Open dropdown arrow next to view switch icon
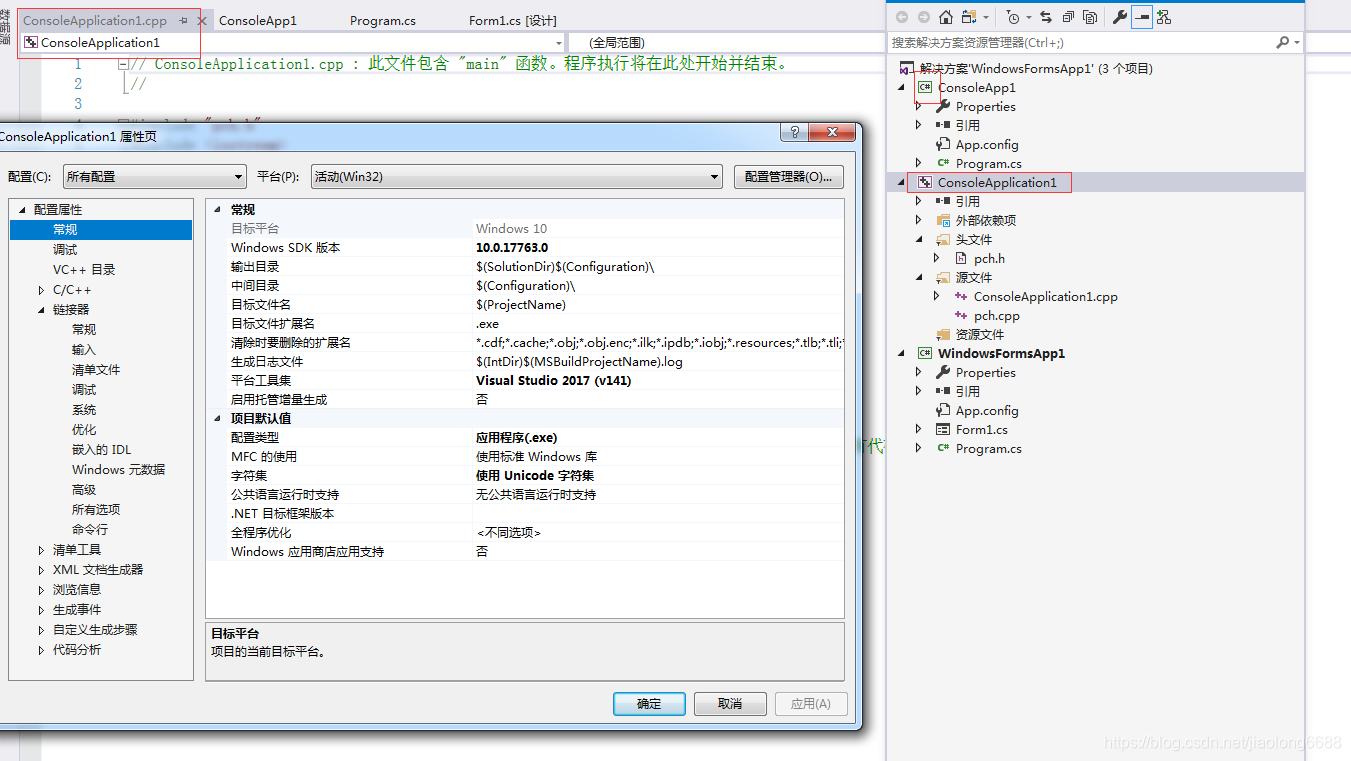The height and width of the screenshot is (761, 1351). tap(986, 17)
